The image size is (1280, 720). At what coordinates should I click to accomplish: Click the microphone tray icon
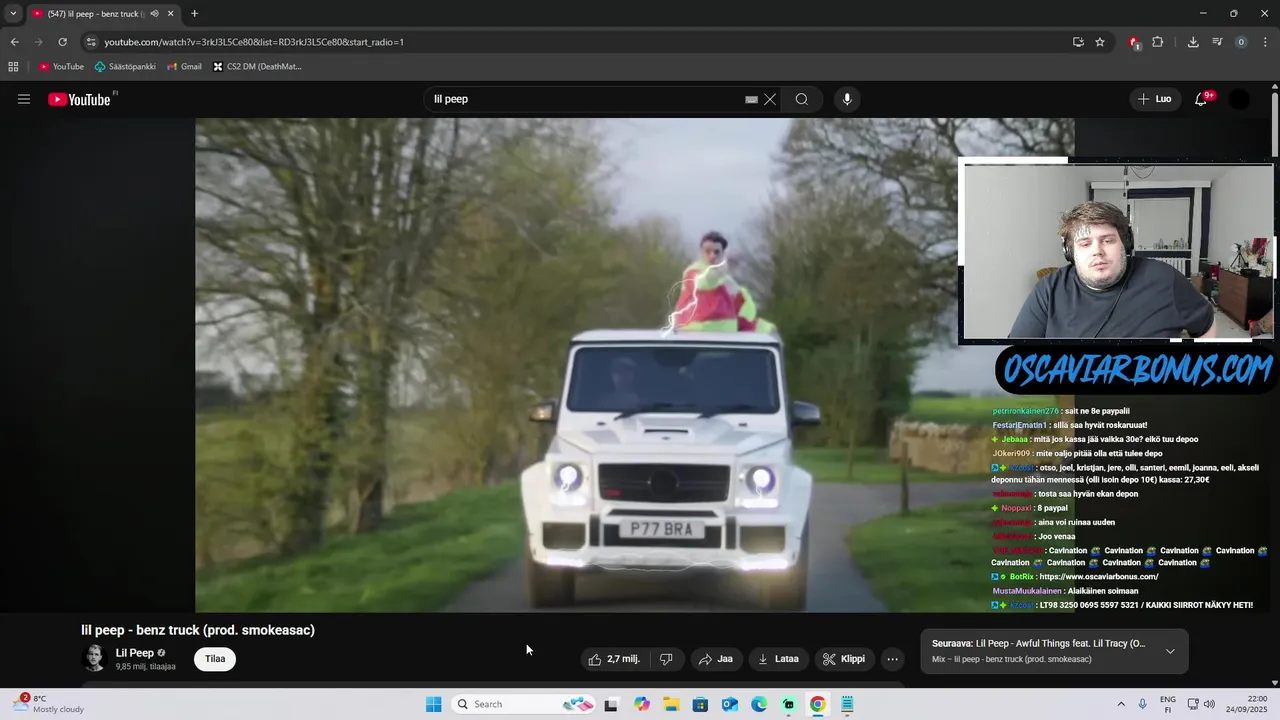1143,704
